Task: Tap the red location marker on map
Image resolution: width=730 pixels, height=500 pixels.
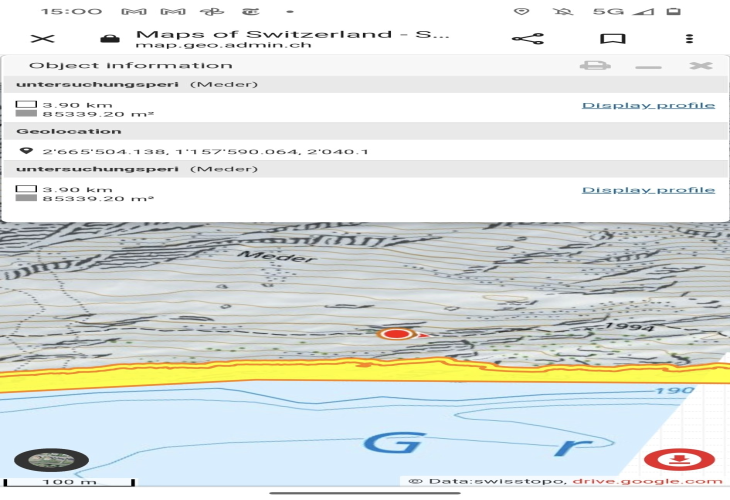Action: tap(397, 333)
